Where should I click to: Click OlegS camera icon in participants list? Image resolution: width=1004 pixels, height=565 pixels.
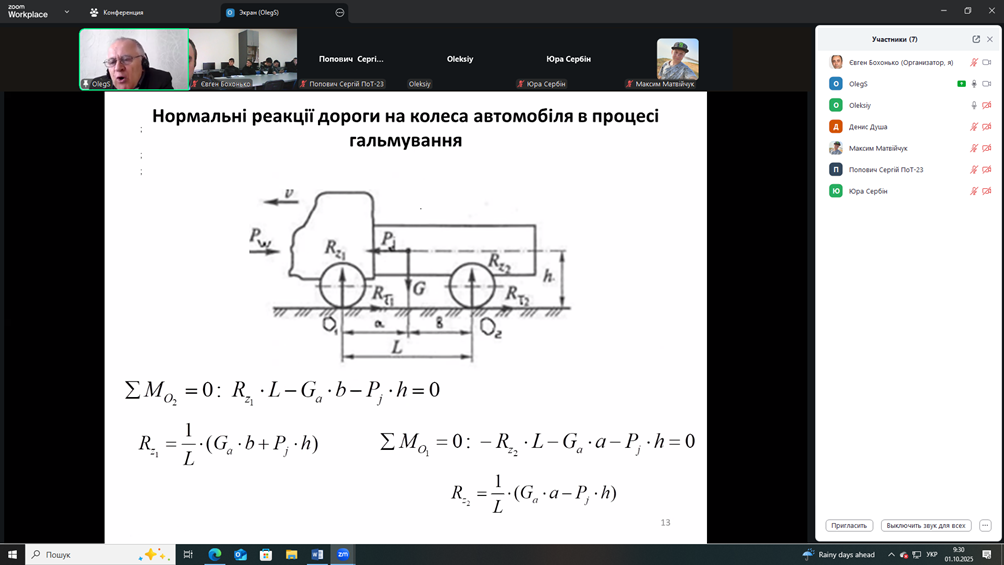(987, 84)
